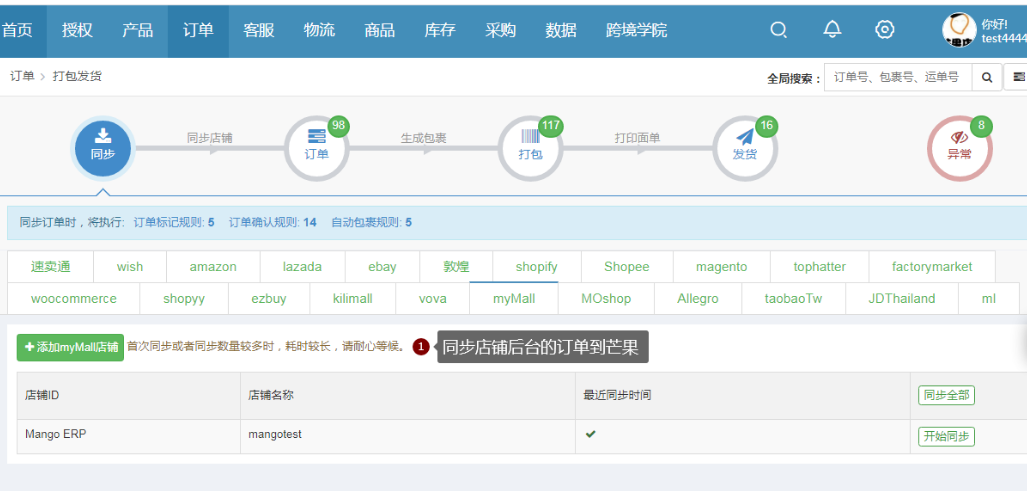Screen dimensions: 1027x491
Task: Click the 同步全部 sync all button
Action: coord(946,395)
